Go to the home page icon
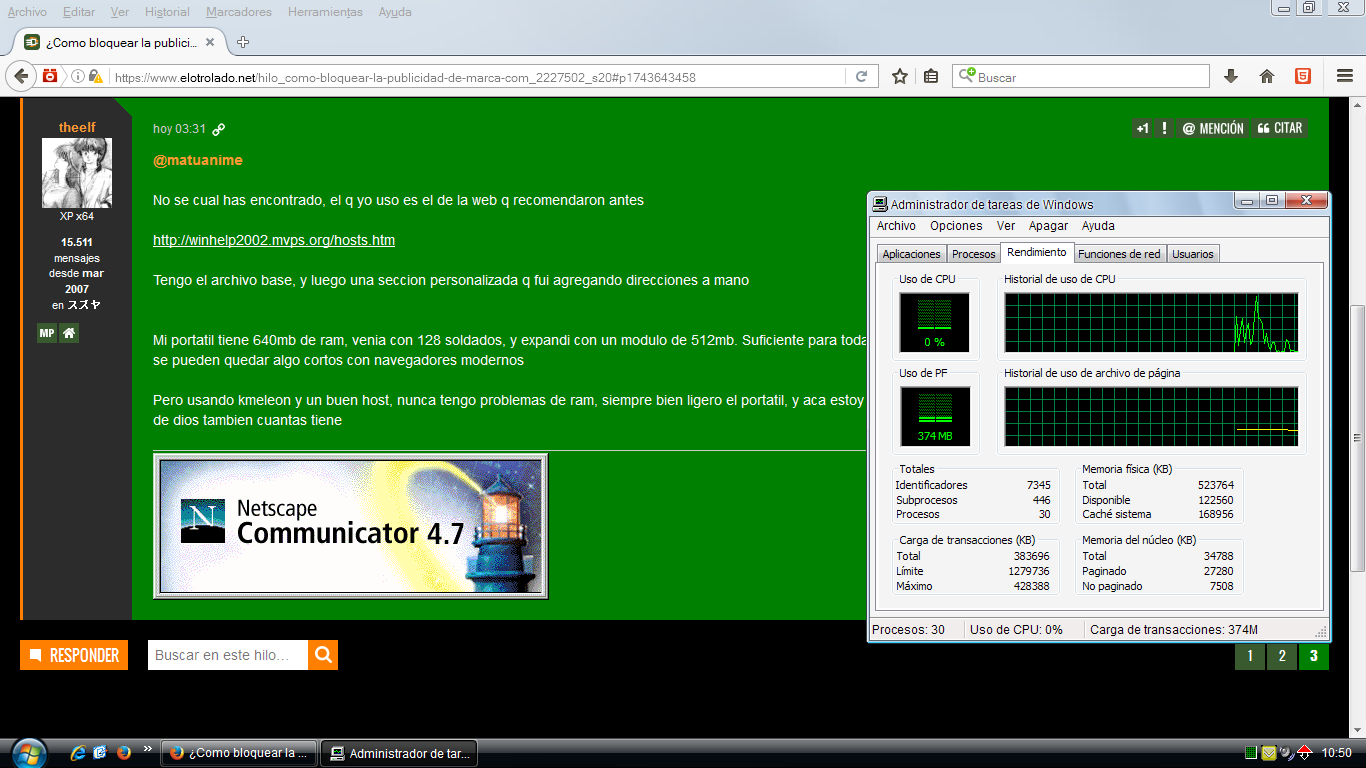1366x768 pixels. pos(1267,76)
